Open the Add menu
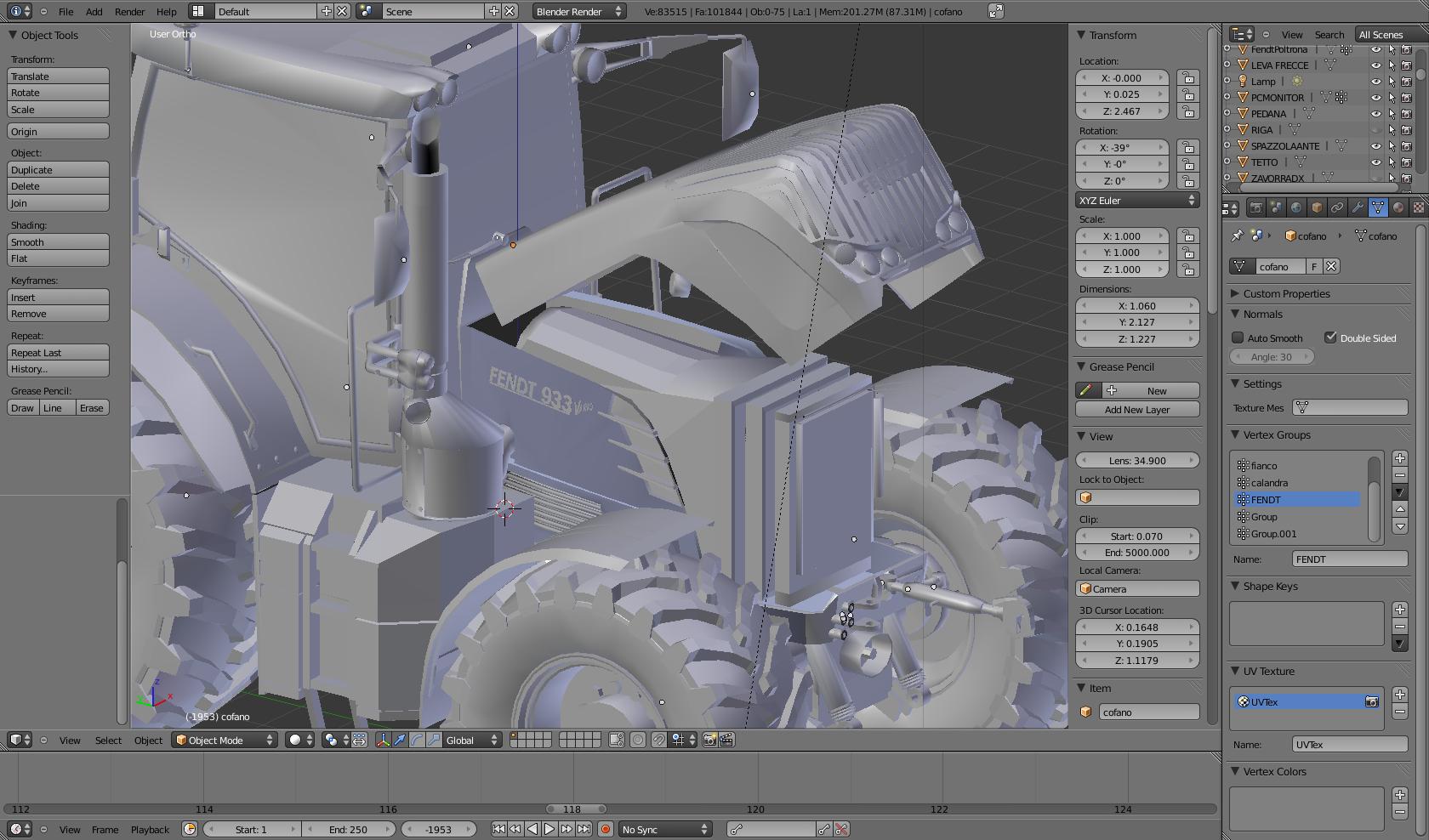 point(94,12)
